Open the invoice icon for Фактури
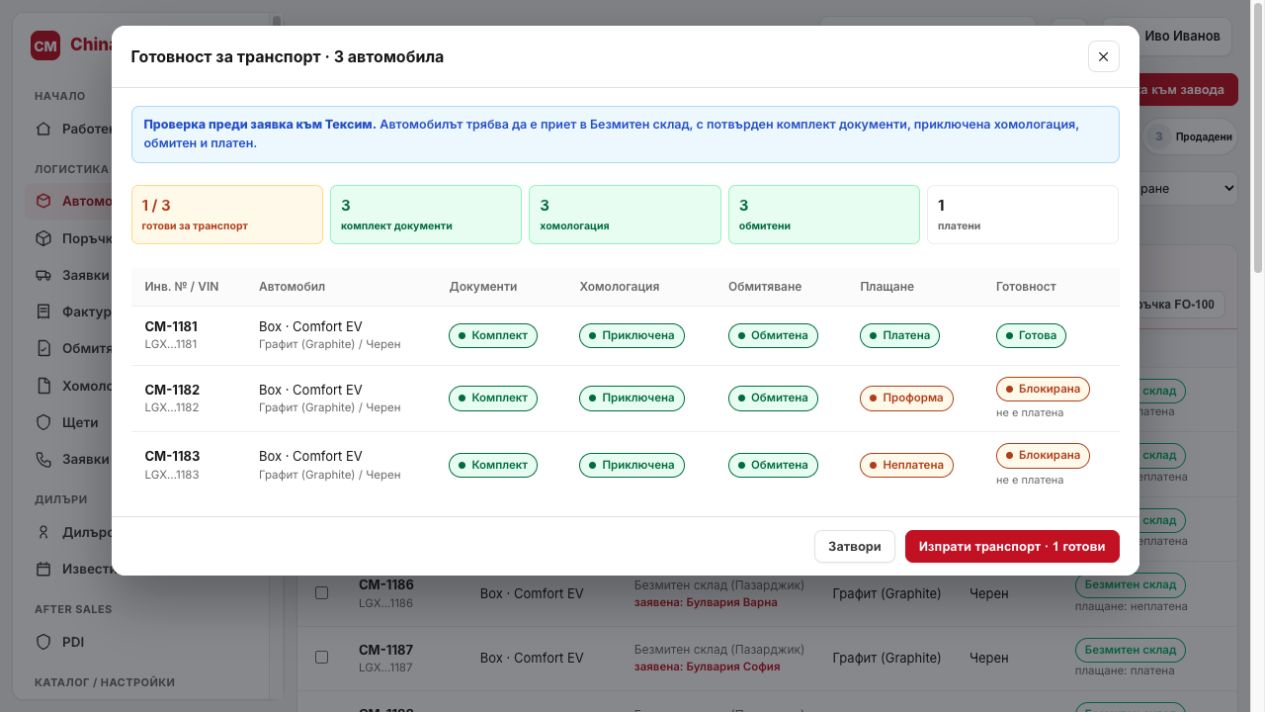Image resolution: width=1265 pixels, height=712 pixels. pos(43,312)
